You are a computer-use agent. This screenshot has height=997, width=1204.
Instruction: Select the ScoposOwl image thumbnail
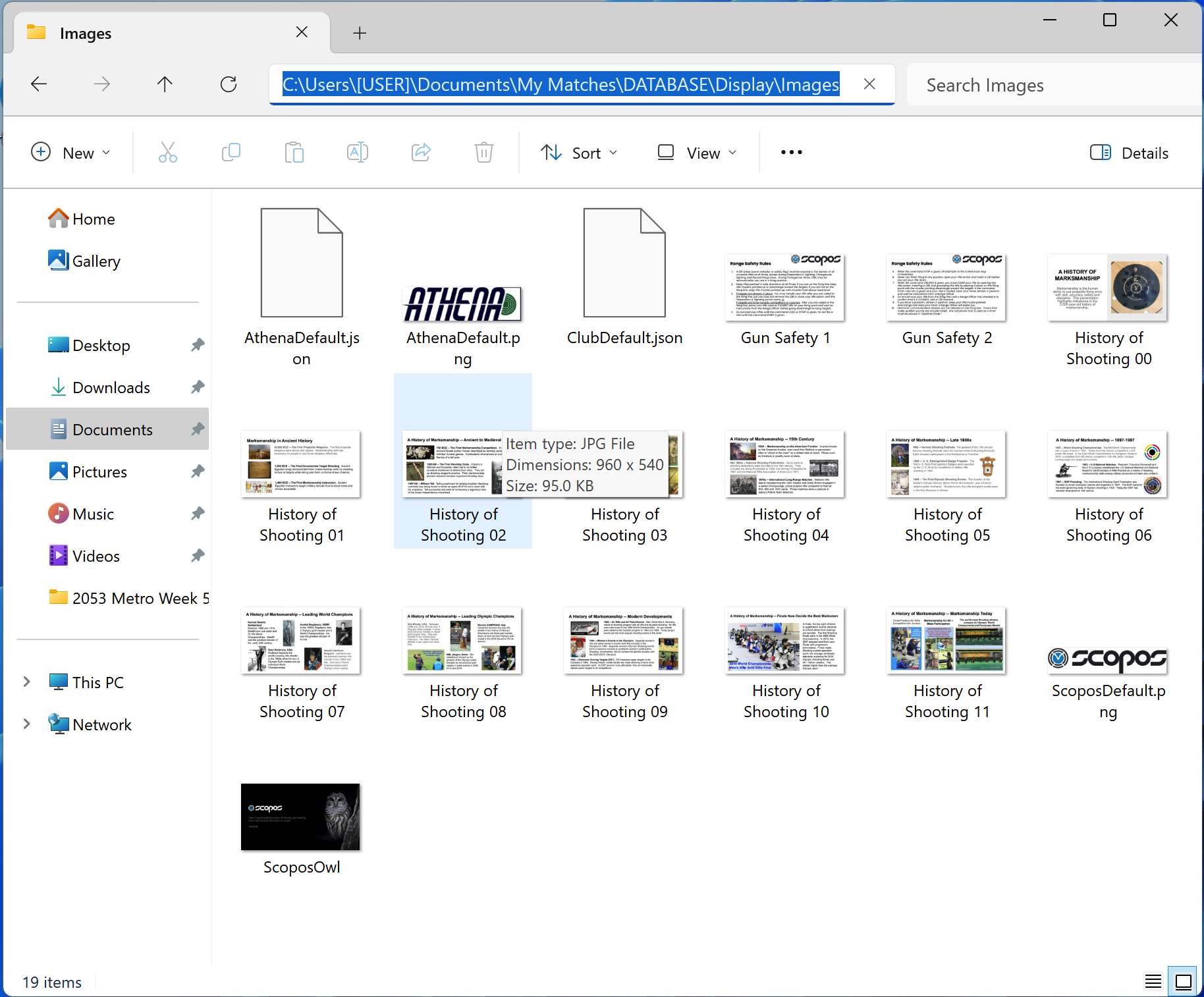300,817
